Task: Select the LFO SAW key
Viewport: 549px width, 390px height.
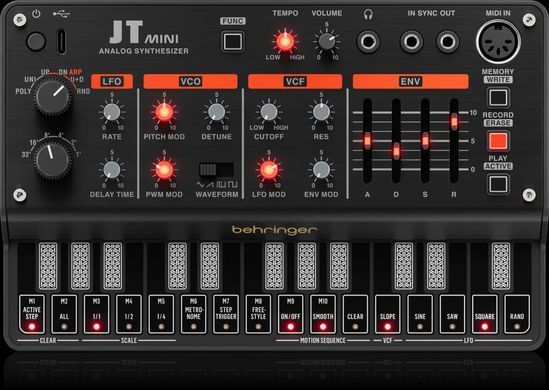Action: click(452, 314)
